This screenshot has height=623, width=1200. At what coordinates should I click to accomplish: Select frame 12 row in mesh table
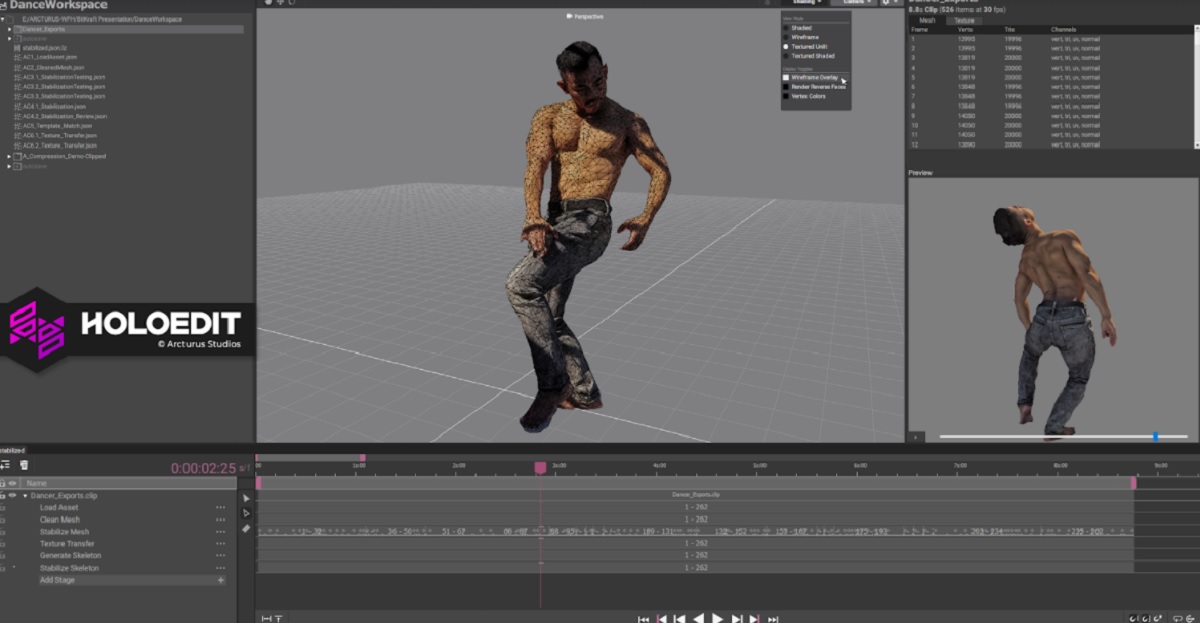[x=1050, y=144]
